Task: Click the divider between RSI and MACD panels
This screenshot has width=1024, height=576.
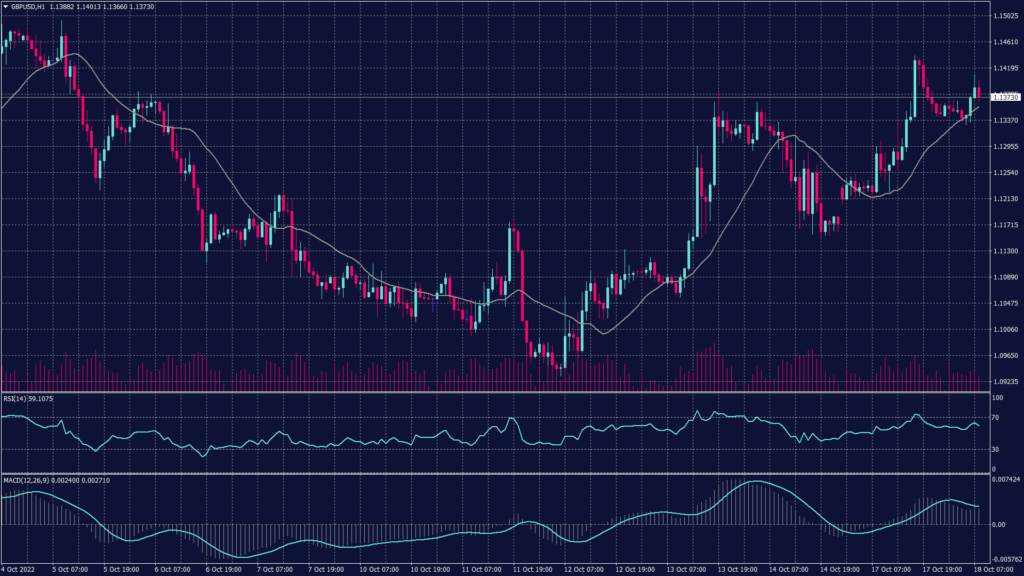Action: pos(500,474)
